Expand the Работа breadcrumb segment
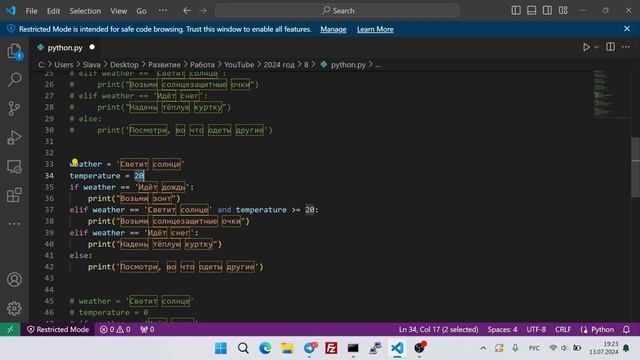The width and height of the screenshot is (640, 360). pos(202,64)
